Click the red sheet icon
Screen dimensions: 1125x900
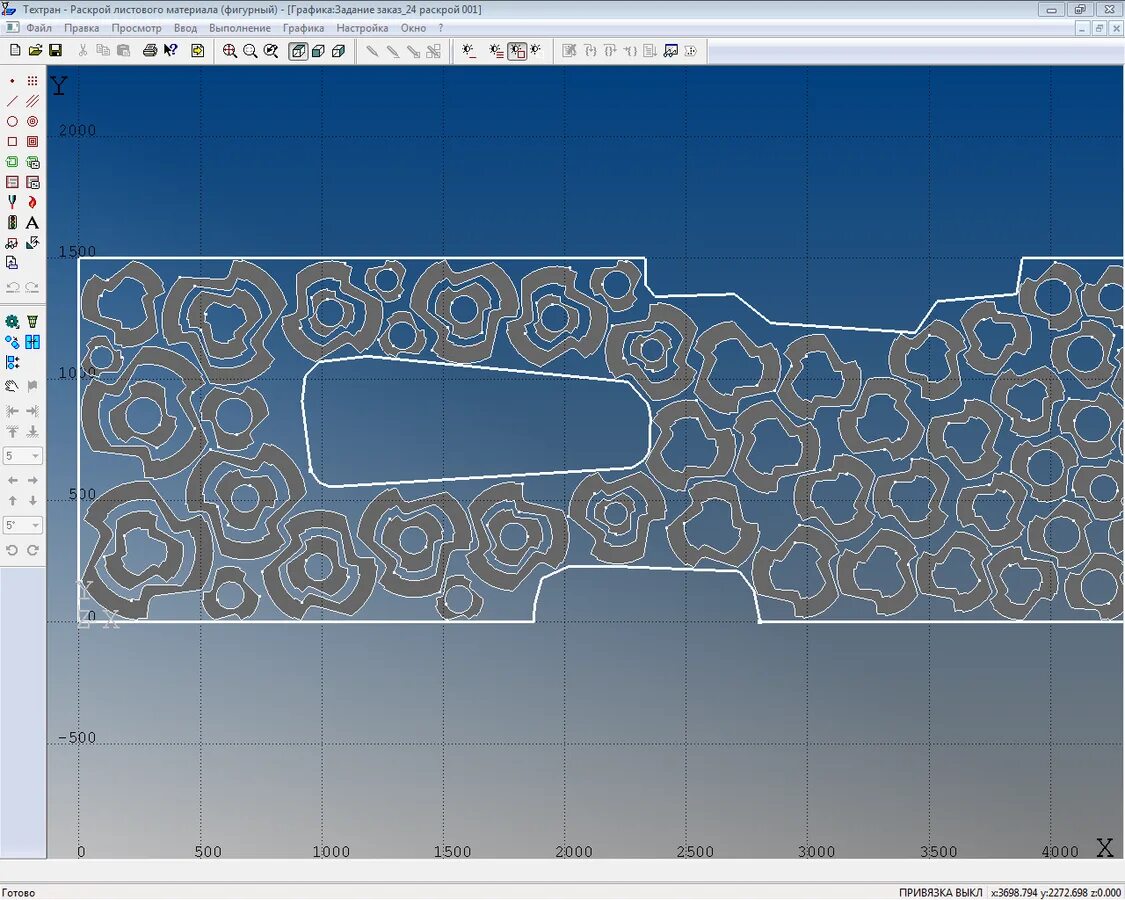(12, 182)
